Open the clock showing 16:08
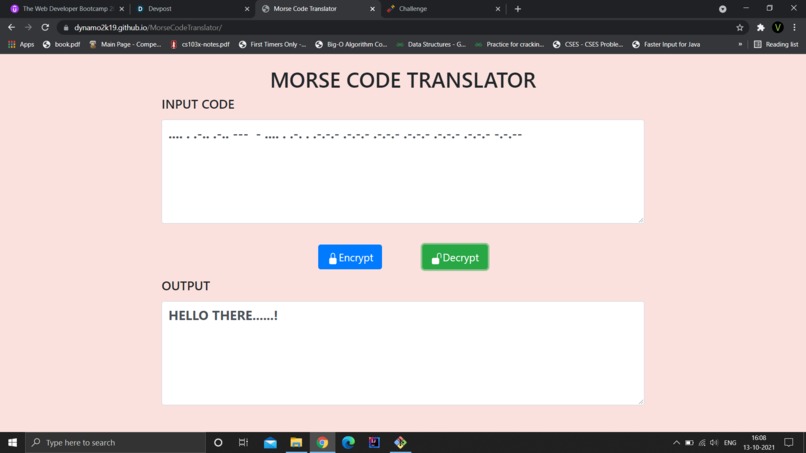The height and width of the screenshot is (453, 806). click(759, 442)
